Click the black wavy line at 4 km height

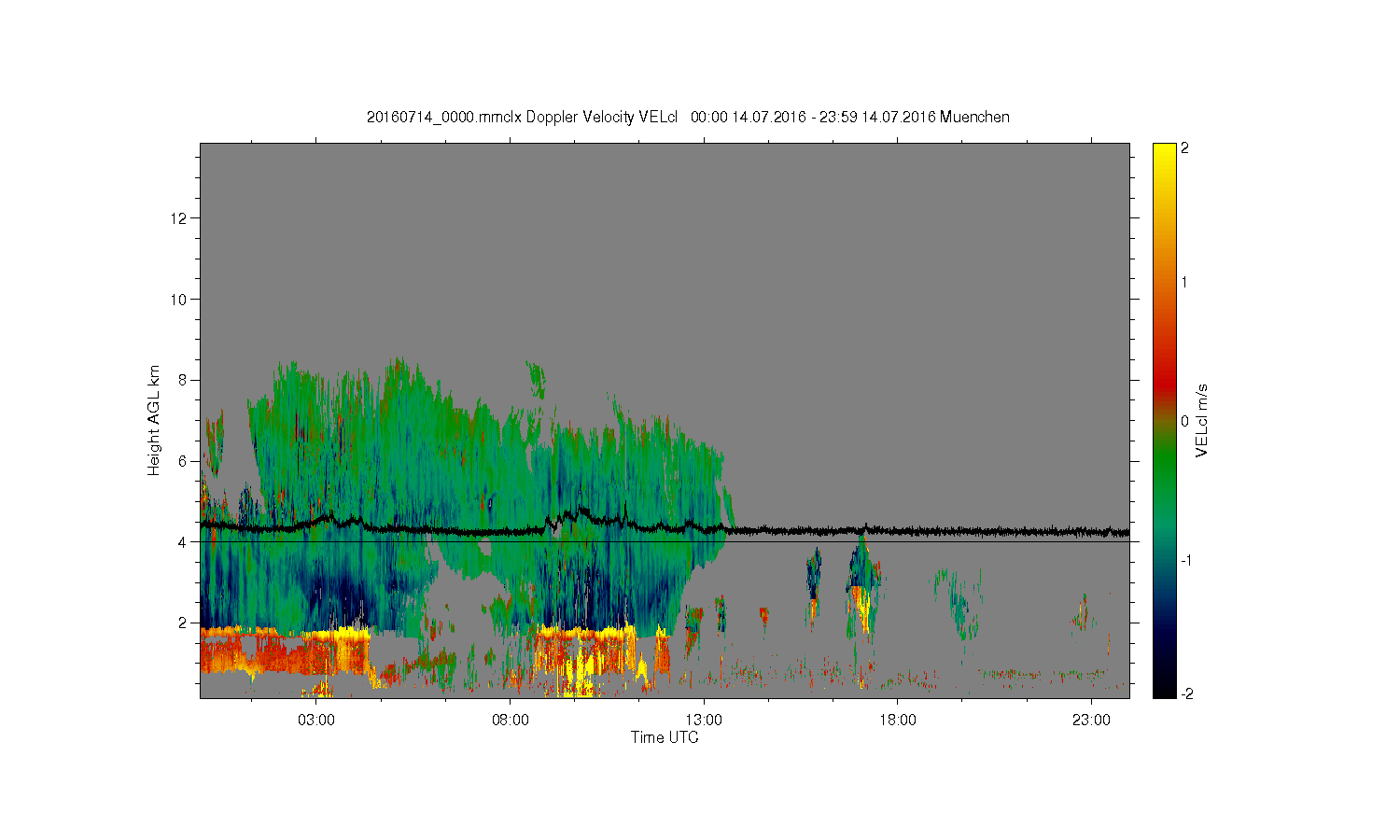coord(665,528)
